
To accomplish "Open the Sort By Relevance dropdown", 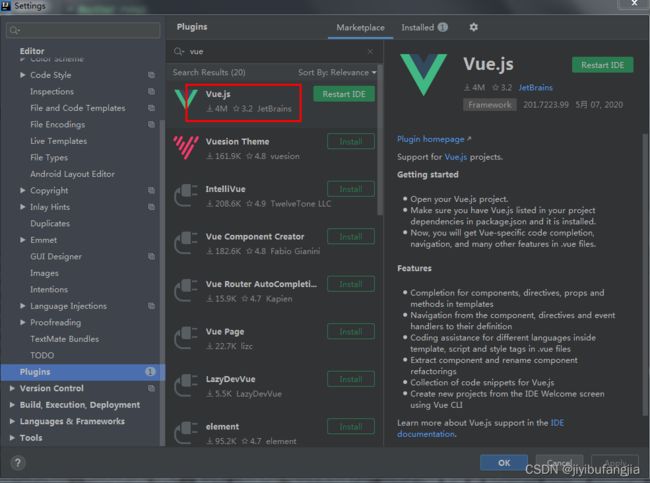I will [337, 73].
